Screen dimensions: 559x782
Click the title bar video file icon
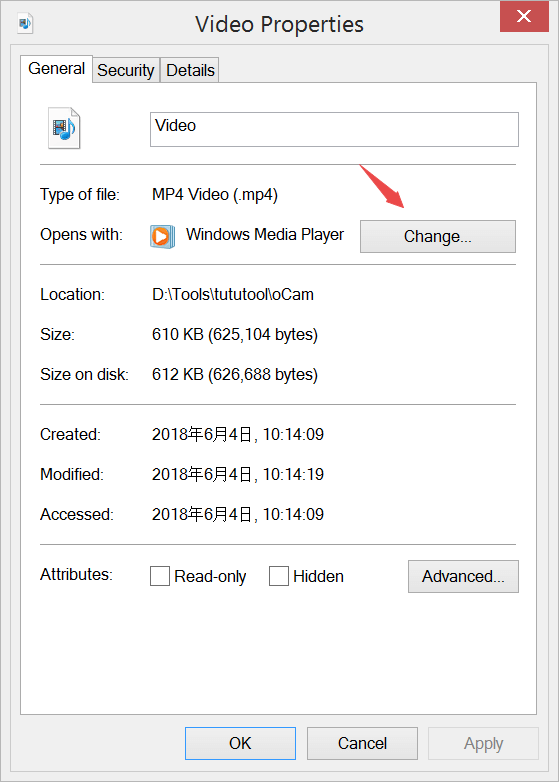tap(25, 23)
